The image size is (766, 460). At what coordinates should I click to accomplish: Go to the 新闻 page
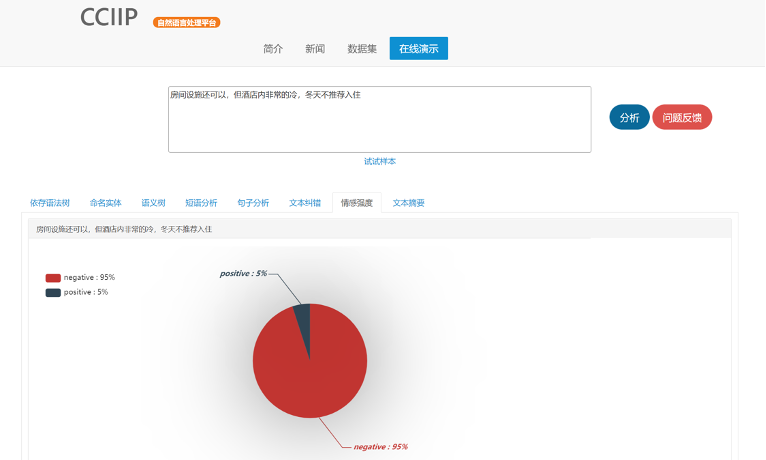tap(315, 48)
